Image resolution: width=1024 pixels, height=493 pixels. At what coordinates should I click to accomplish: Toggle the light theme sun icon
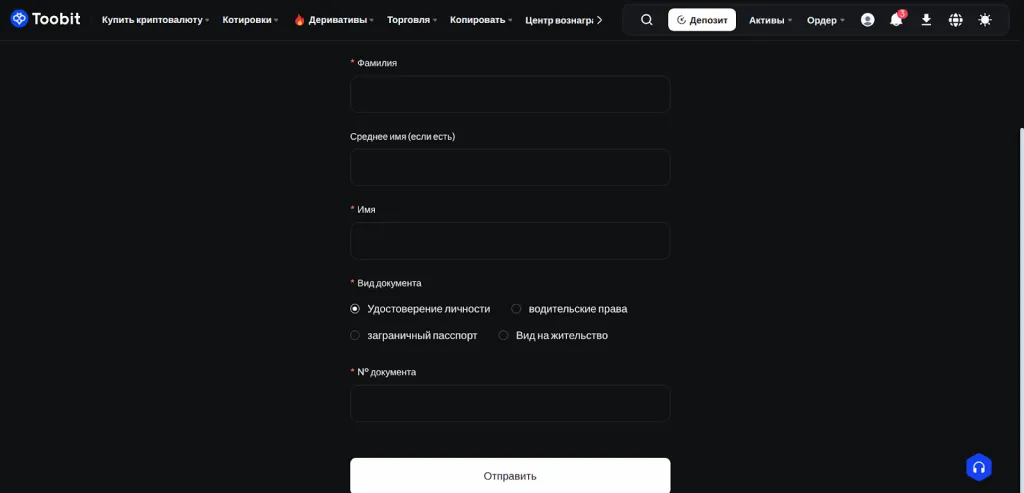tap(985, 20)
